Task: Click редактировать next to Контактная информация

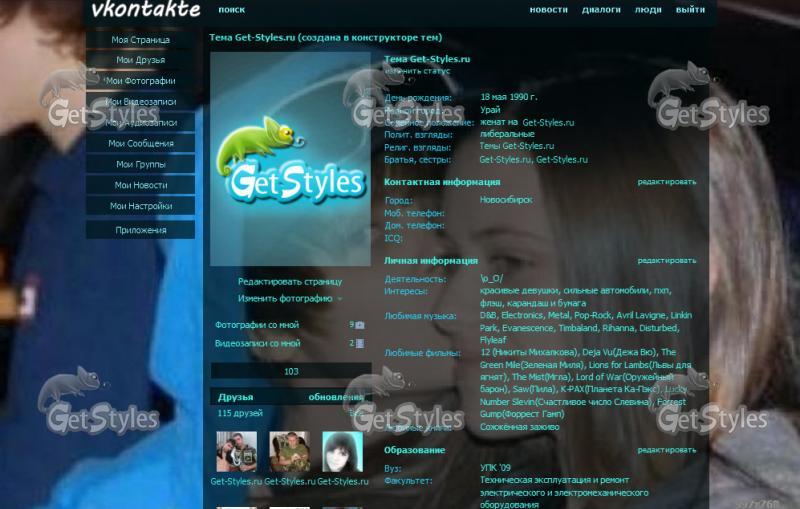Action: pyautogui.click(x=667, y=182)
